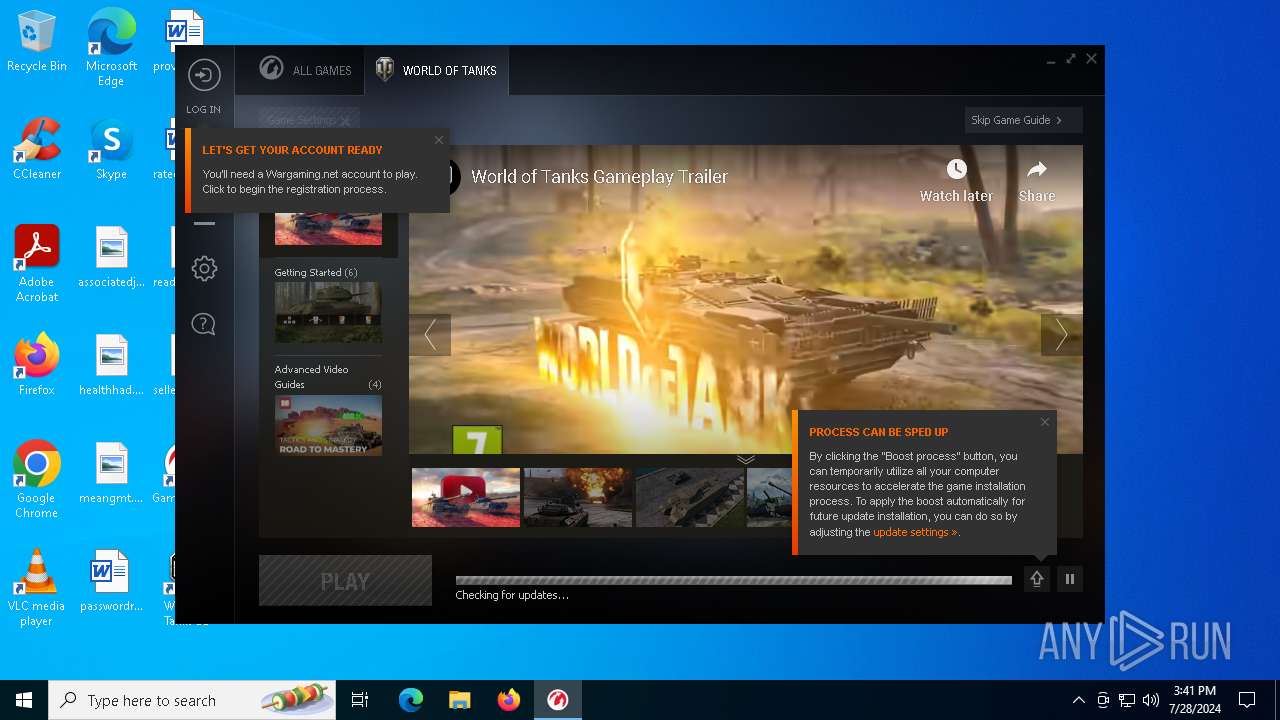Screen dimensions: 1280x720
Task: Dismiss the account ready notification
Action: [x=438, y=140]
